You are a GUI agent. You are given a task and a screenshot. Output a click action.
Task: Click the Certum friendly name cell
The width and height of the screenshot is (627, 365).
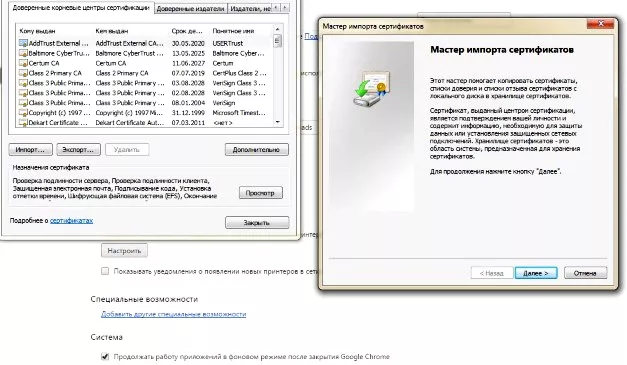point(223,63)
